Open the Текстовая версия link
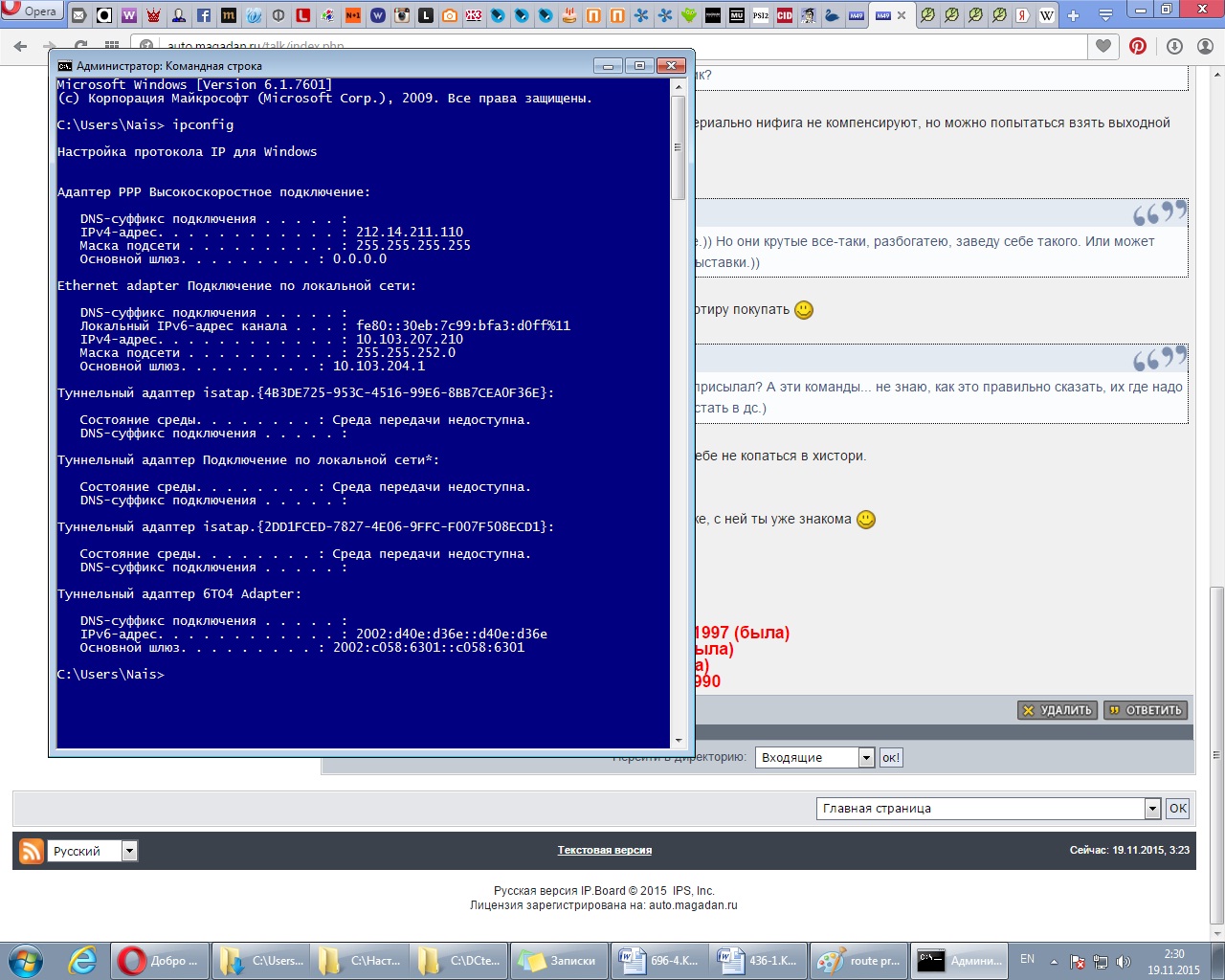1225x980 pixels. pos(604,850)
